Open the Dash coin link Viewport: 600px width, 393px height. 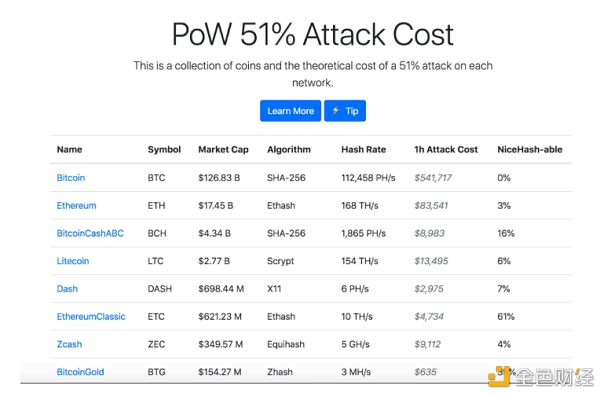(67, 289)
